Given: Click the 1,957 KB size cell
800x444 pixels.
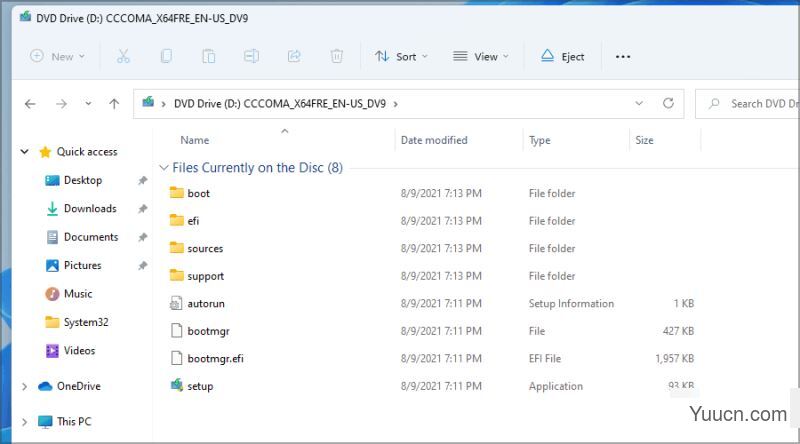Looking at the screenshot, I should (x=674, y=358).
